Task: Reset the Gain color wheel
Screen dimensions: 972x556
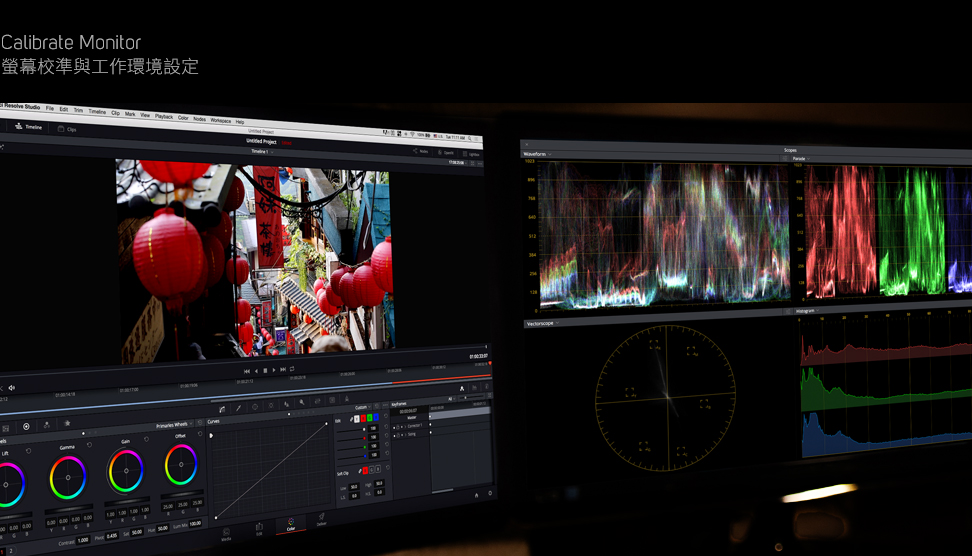Action: pyautogui.click(x=146, y=439)
